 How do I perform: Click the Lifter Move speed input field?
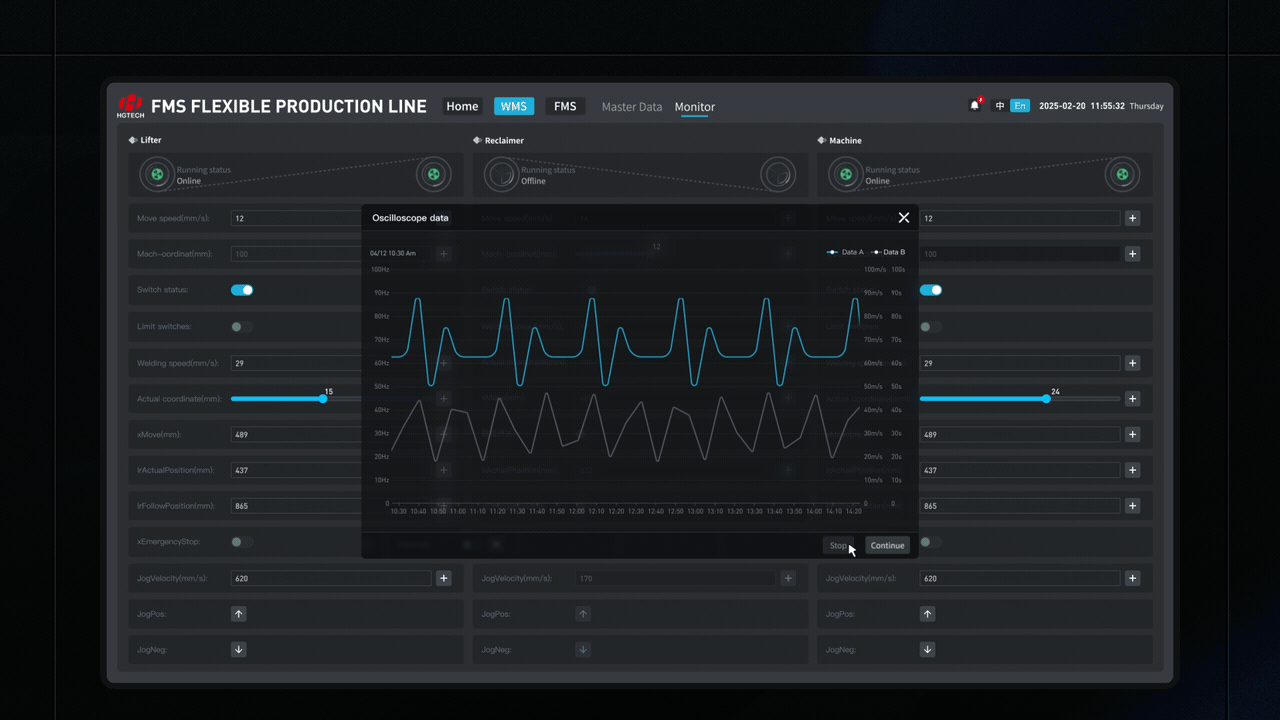point(297,218)
